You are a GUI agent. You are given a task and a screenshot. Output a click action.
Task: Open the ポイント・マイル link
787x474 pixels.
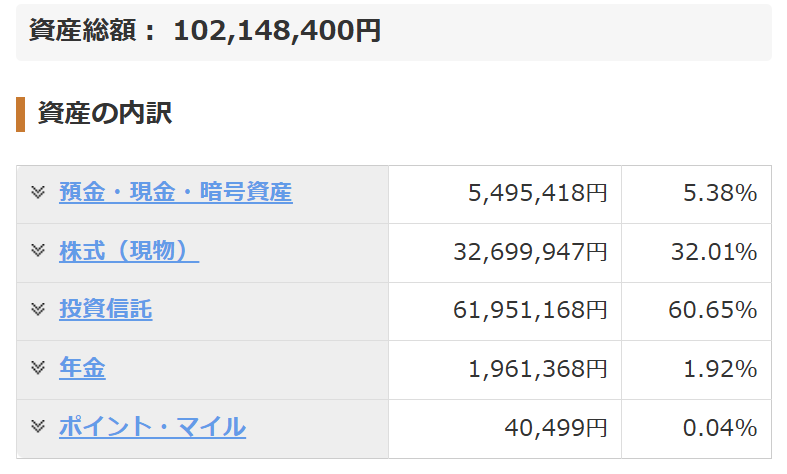[x=153, y=426]
